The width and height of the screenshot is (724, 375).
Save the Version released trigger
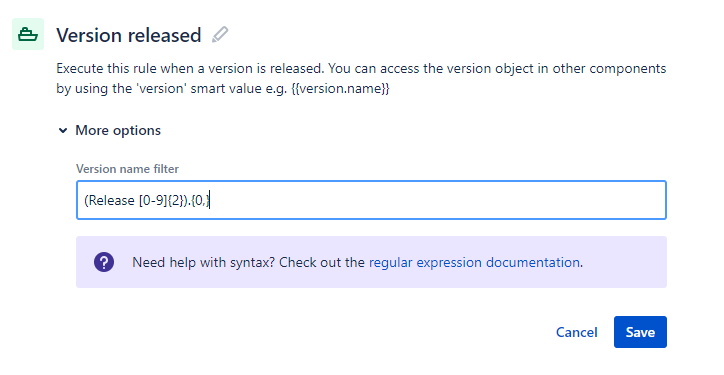click(640, 332)
